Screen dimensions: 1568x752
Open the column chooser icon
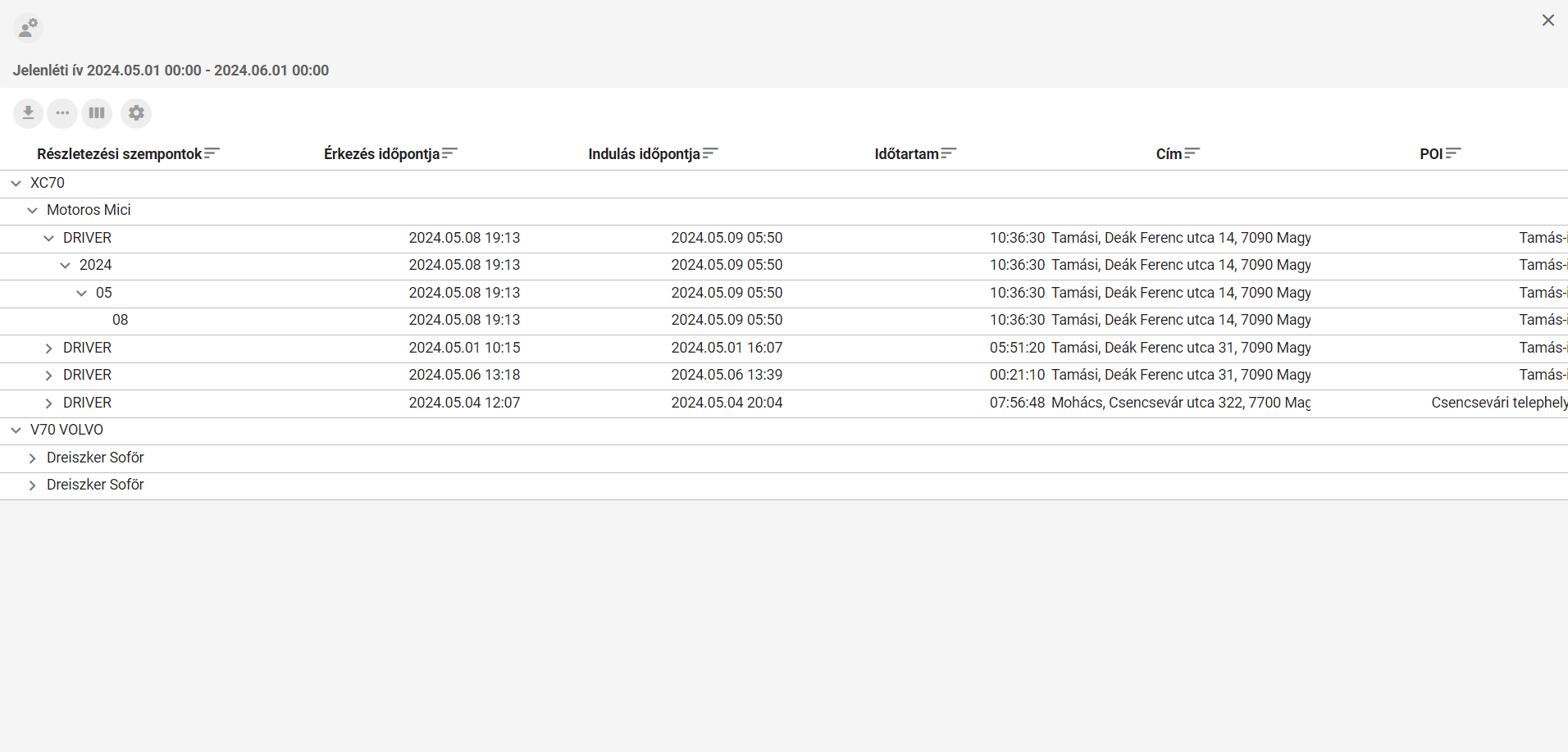[97, 113]
